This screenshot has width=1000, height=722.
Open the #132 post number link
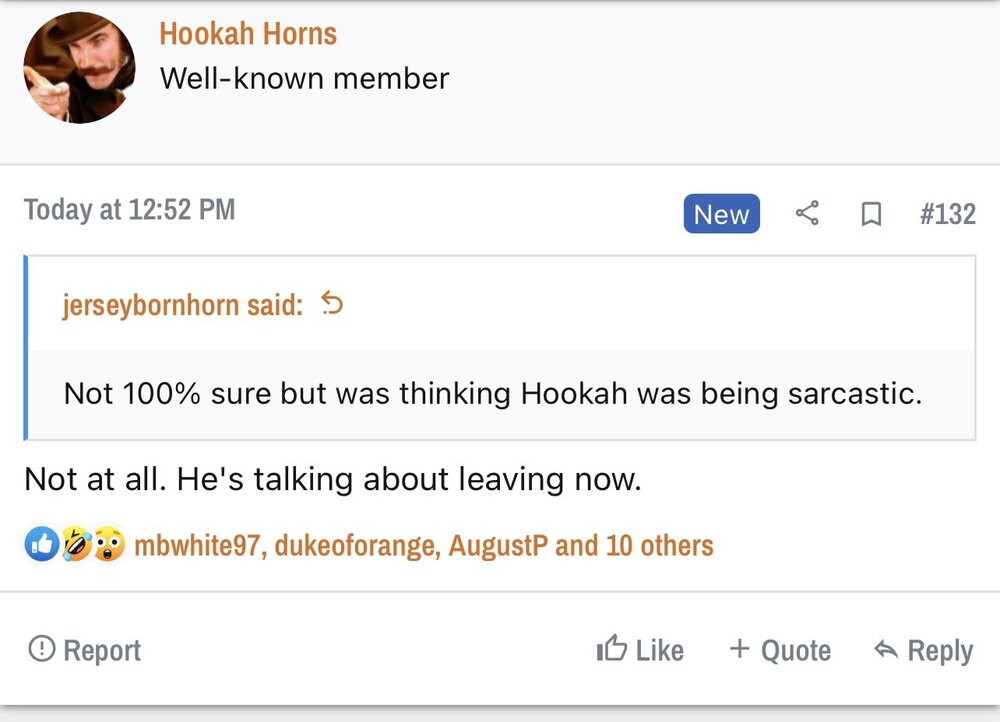tap(947, 214)
